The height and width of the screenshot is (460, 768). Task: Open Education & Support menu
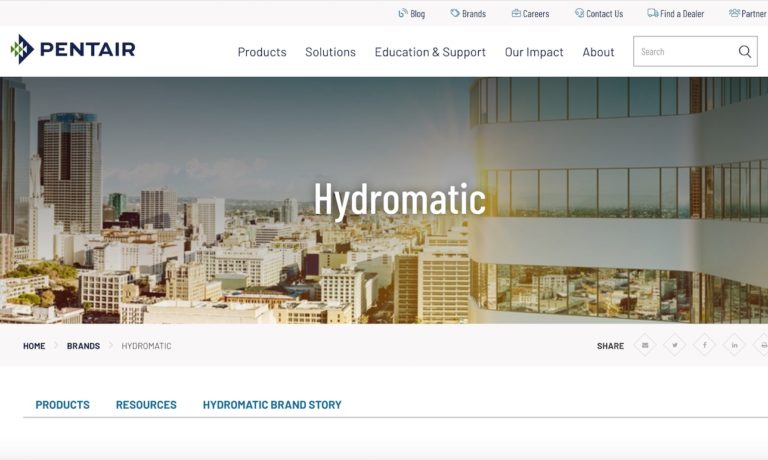[x=430, y=52]
